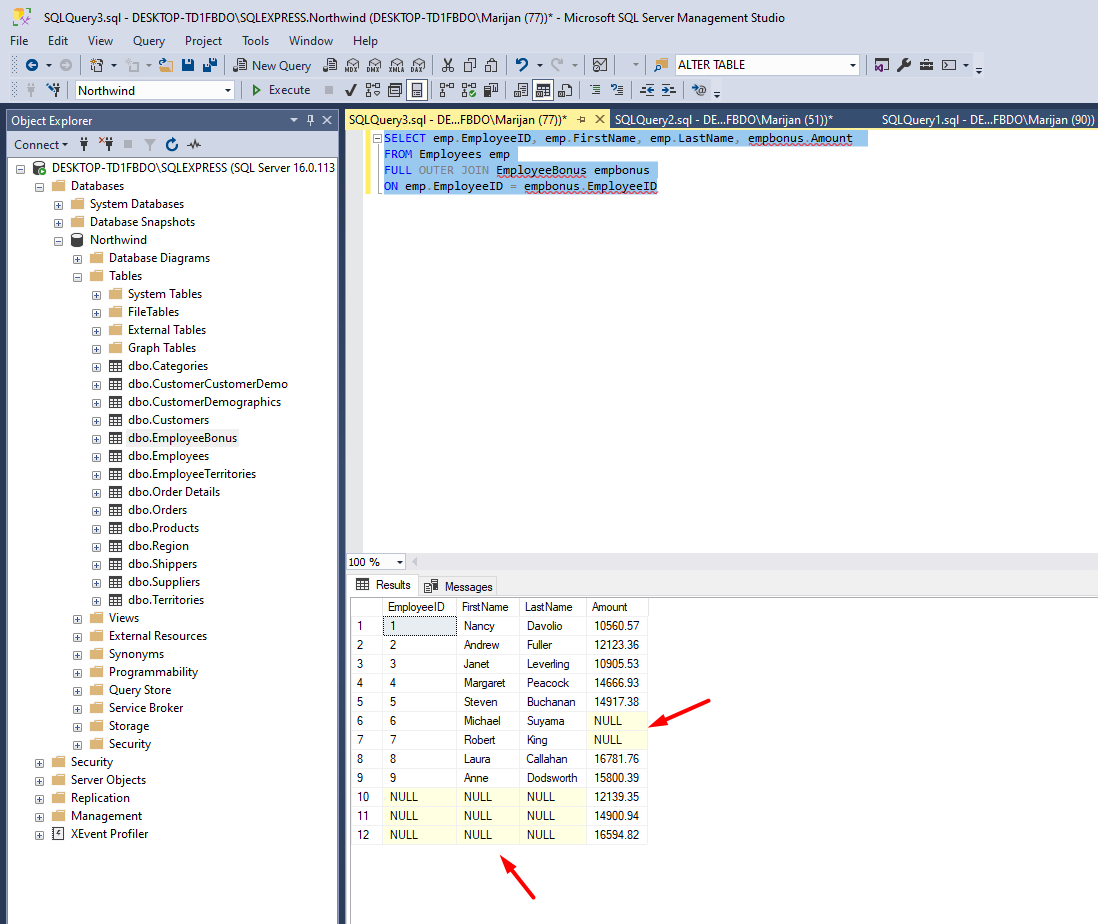Collapse the Northwind database node

pos(58,241)
